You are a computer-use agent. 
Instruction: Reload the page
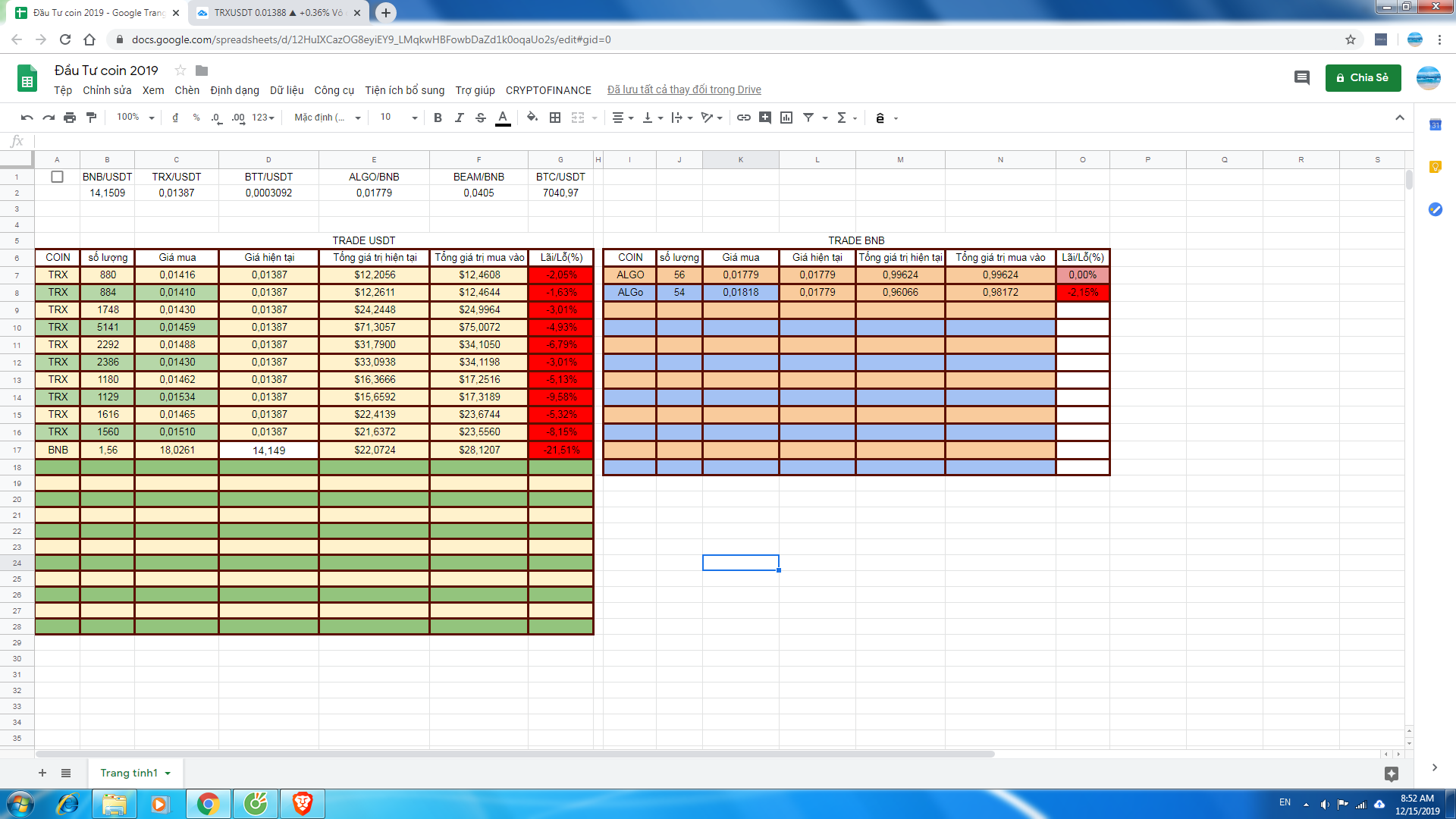coord(65,39)
